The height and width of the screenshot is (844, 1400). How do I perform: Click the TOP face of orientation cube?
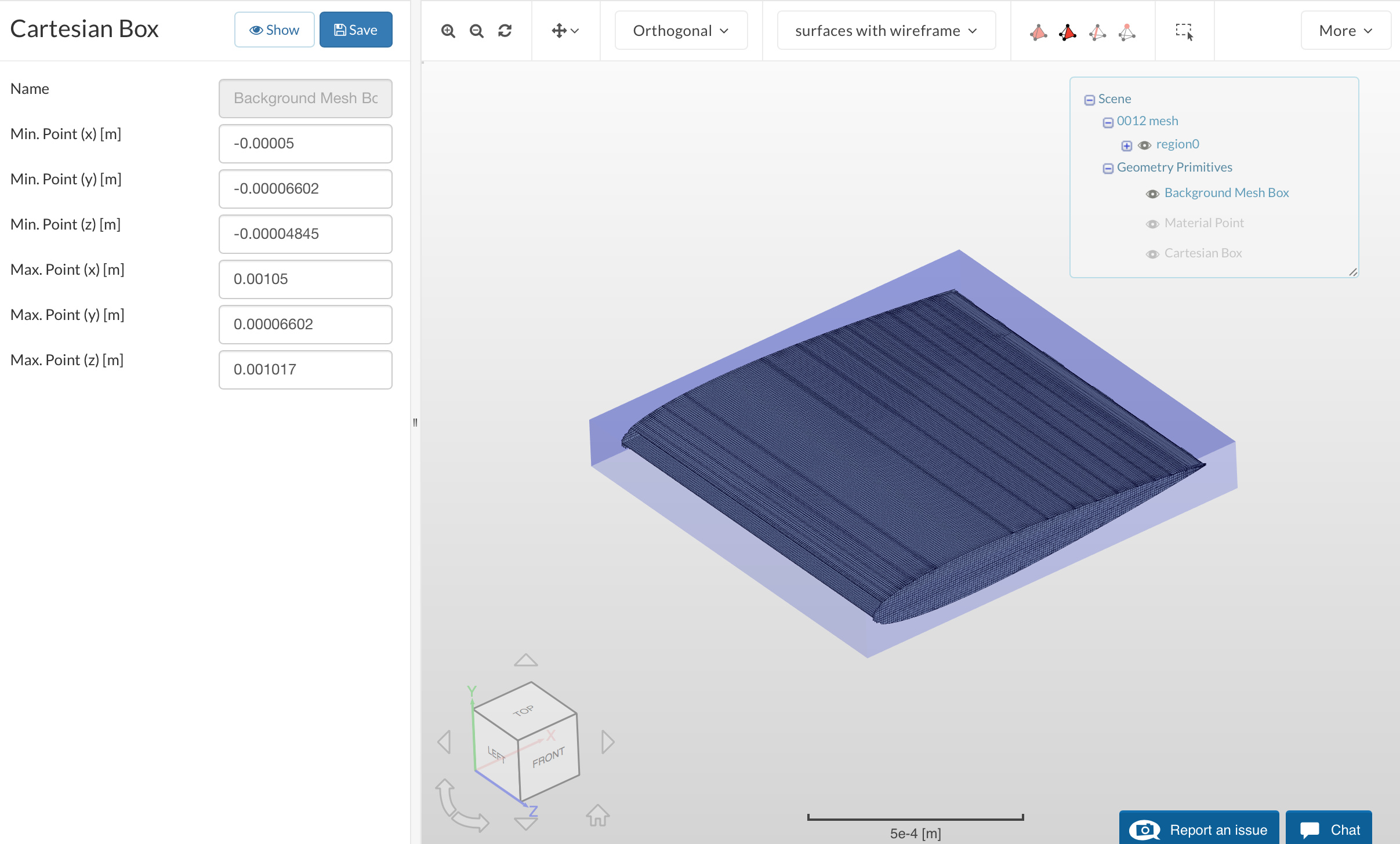[524, 710]
